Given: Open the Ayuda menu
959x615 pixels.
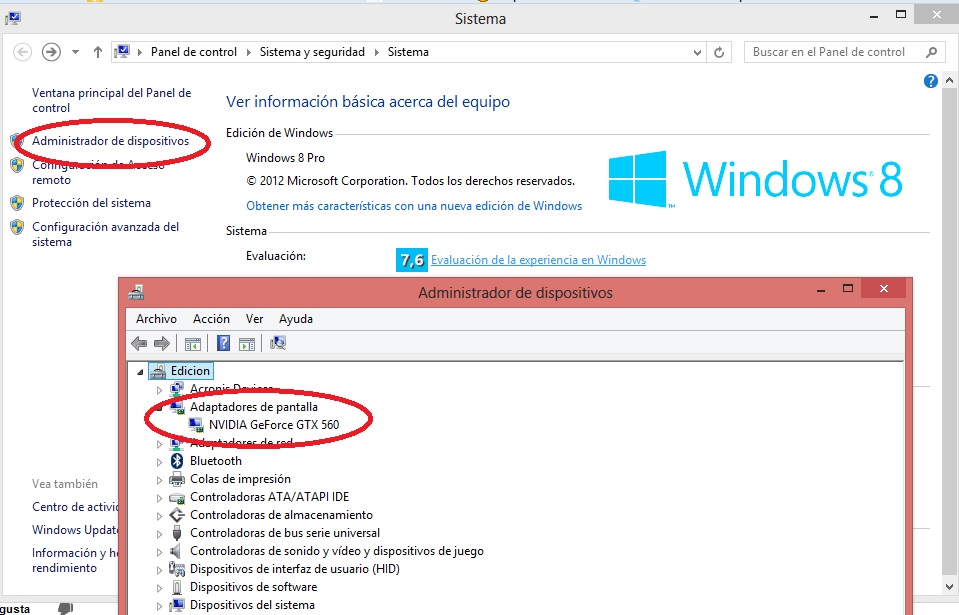Looking at the screenshot, I should point(296,319).
